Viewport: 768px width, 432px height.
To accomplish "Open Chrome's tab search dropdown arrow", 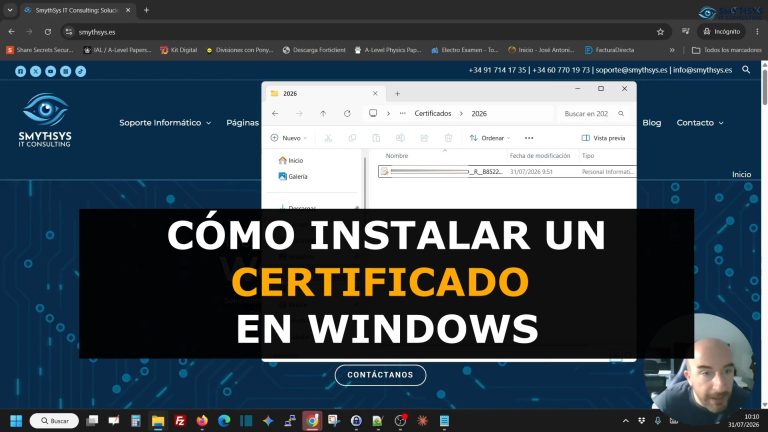I will (10, 10).
